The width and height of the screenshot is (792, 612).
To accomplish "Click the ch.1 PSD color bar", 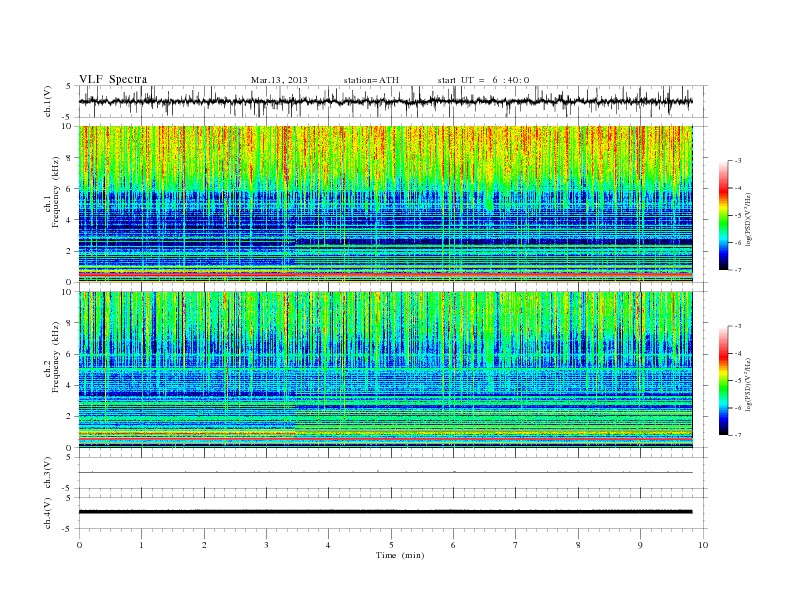I will tap(724, 215).
